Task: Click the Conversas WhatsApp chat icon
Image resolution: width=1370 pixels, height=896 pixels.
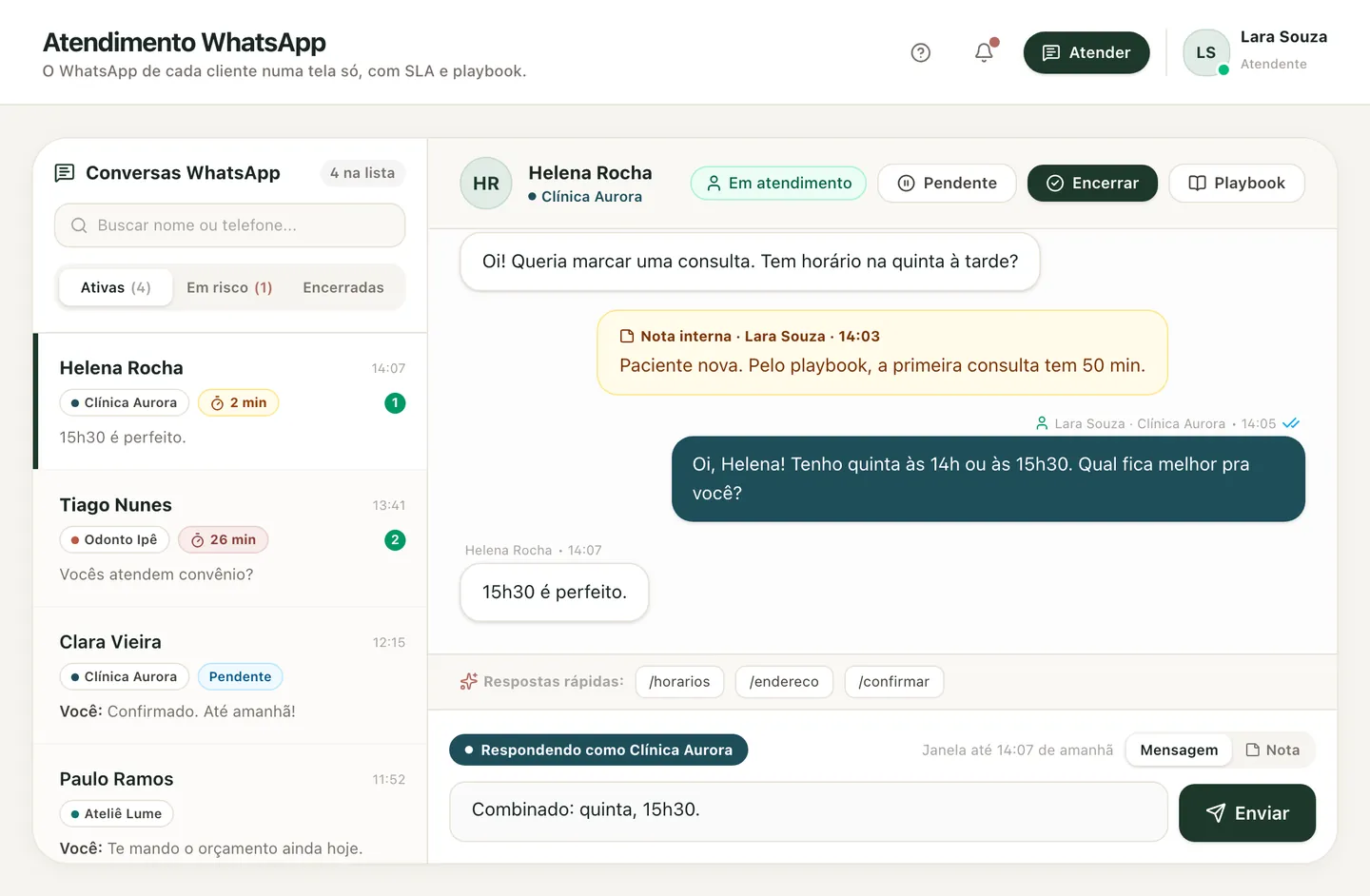Action: click(65, 173)
